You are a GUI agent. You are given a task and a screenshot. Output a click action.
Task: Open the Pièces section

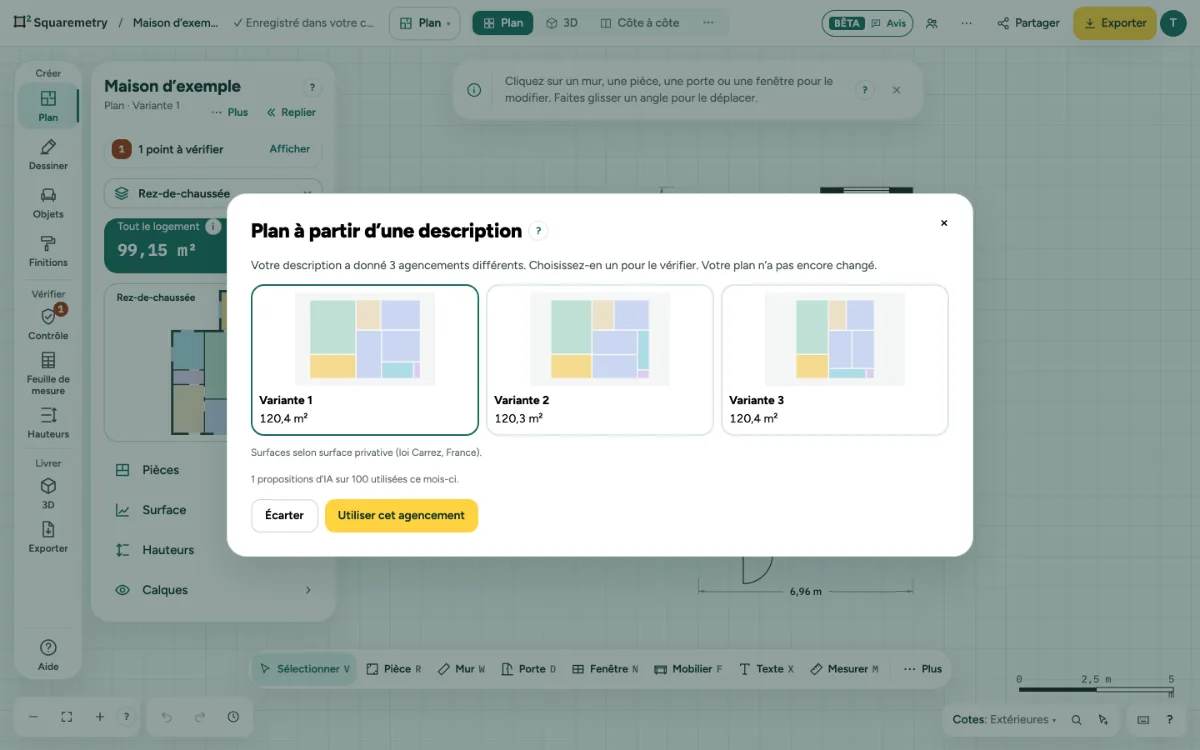(213, 470)
